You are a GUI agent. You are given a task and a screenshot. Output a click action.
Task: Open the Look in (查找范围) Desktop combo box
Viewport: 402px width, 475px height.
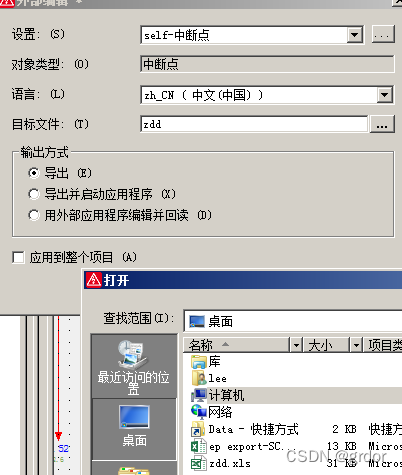(293, 321)
